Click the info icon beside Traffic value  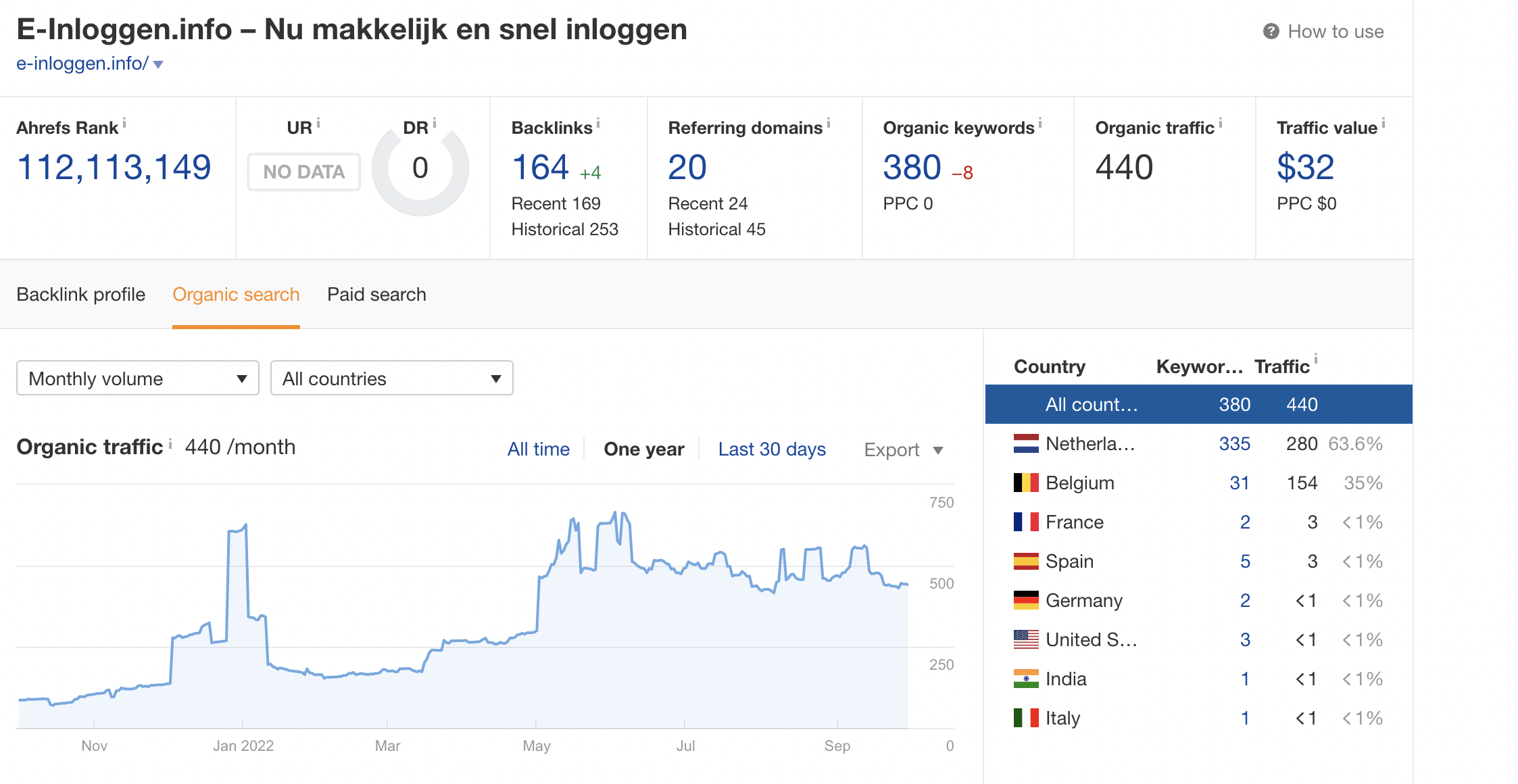point(1384,123)
